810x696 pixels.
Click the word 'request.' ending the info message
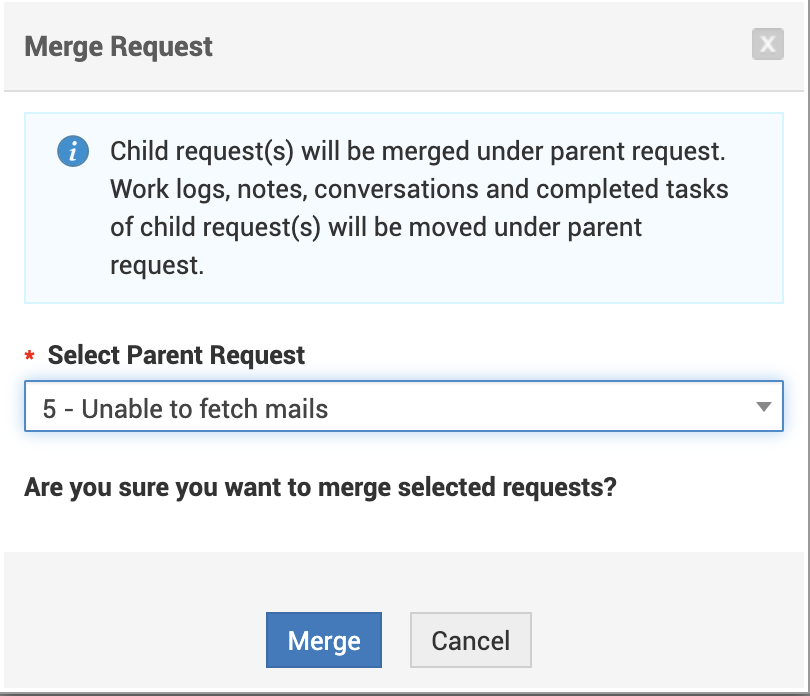coord(157,265)
